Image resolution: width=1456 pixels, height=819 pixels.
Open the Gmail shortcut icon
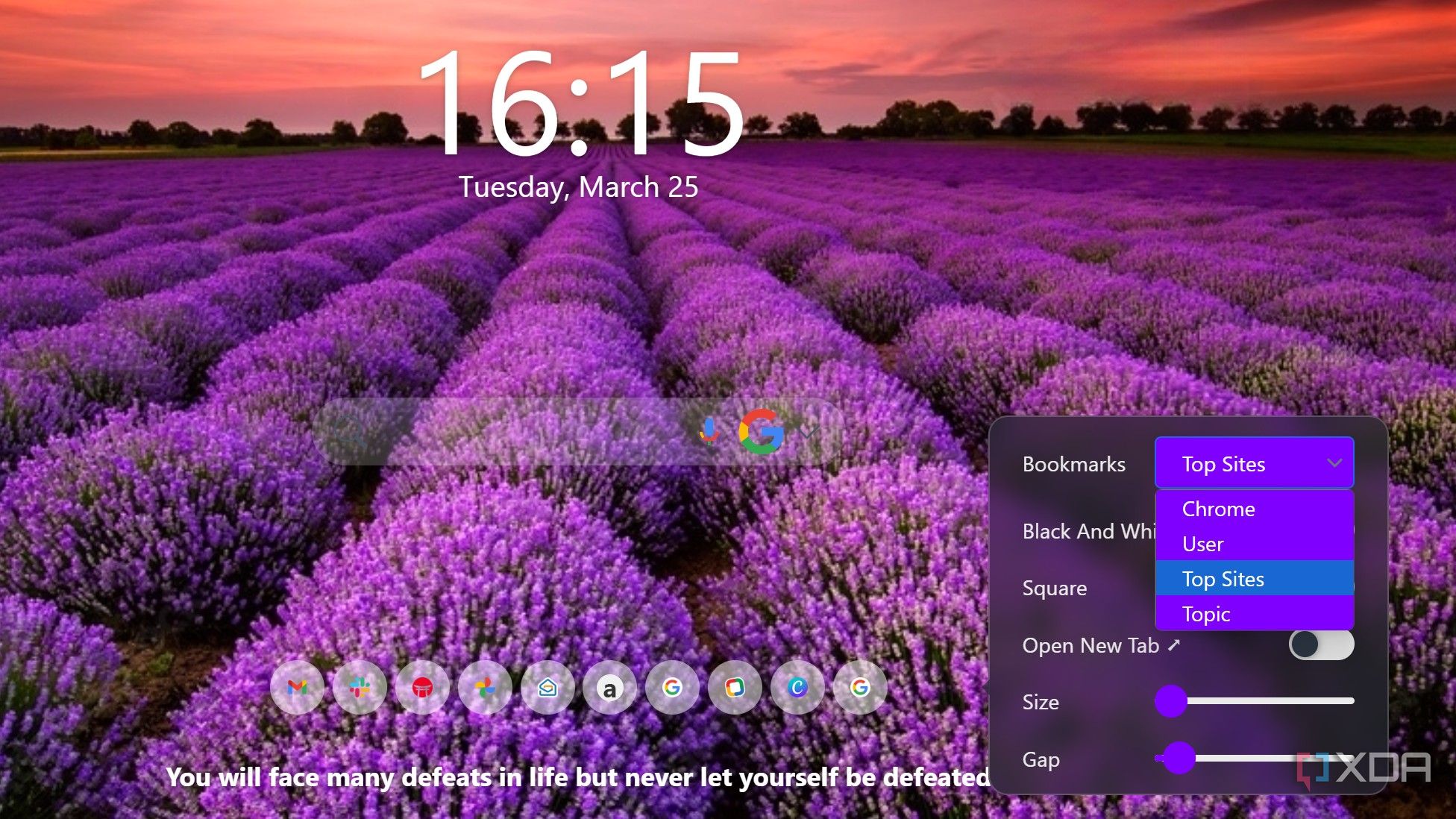point(297,687)
